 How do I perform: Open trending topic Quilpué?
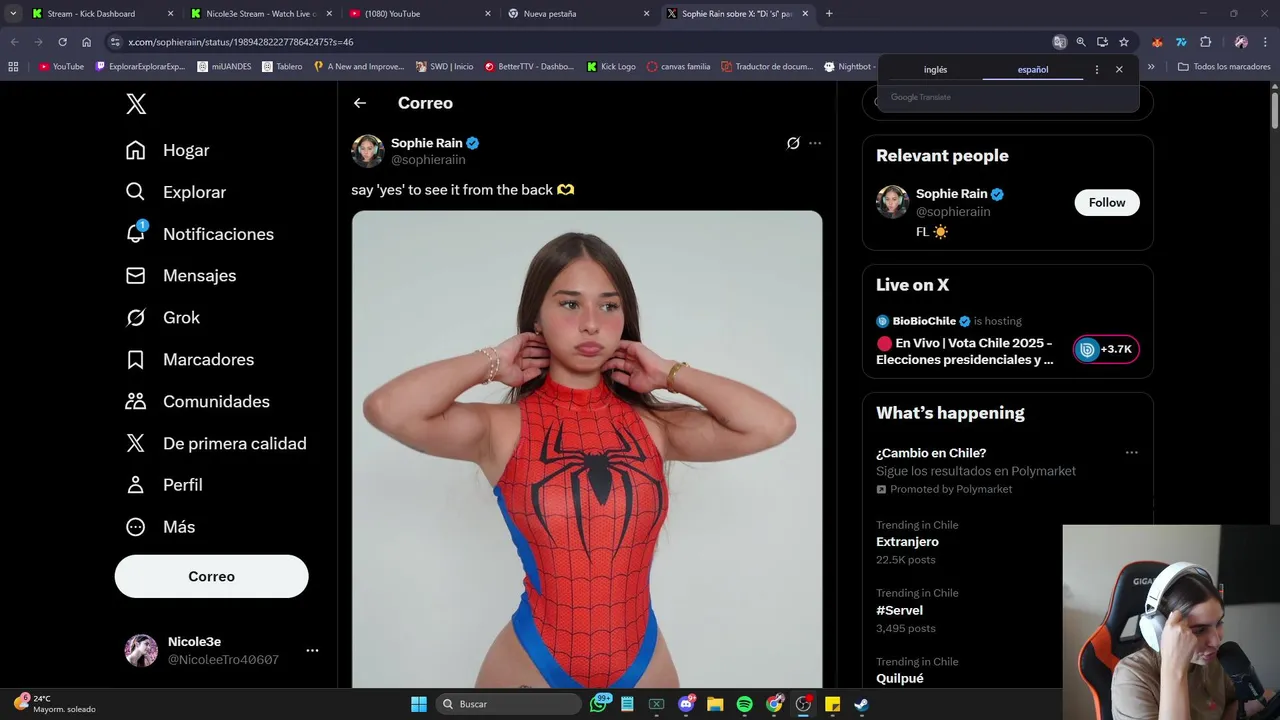900,678
